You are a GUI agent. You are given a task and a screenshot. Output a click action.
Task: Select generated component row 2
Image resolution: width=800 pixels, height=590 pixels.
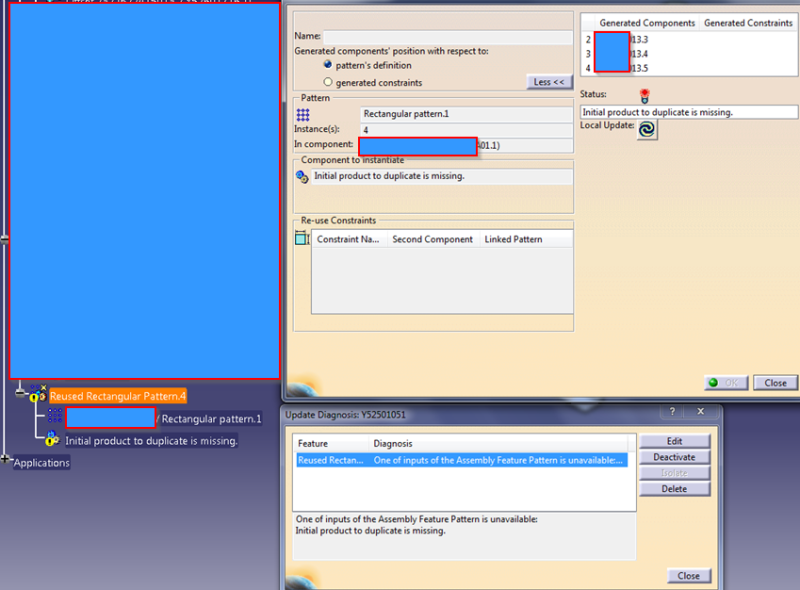pos(689,39)
